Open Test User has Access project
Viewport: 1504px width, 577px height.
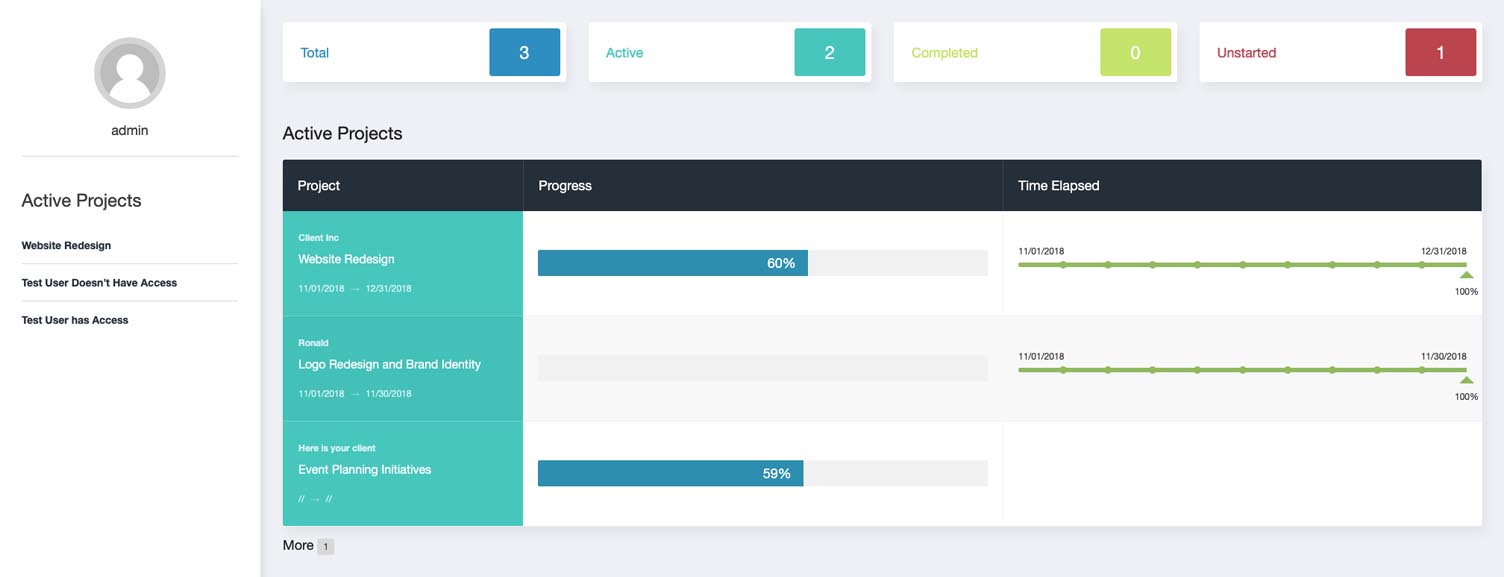[75, 320]
